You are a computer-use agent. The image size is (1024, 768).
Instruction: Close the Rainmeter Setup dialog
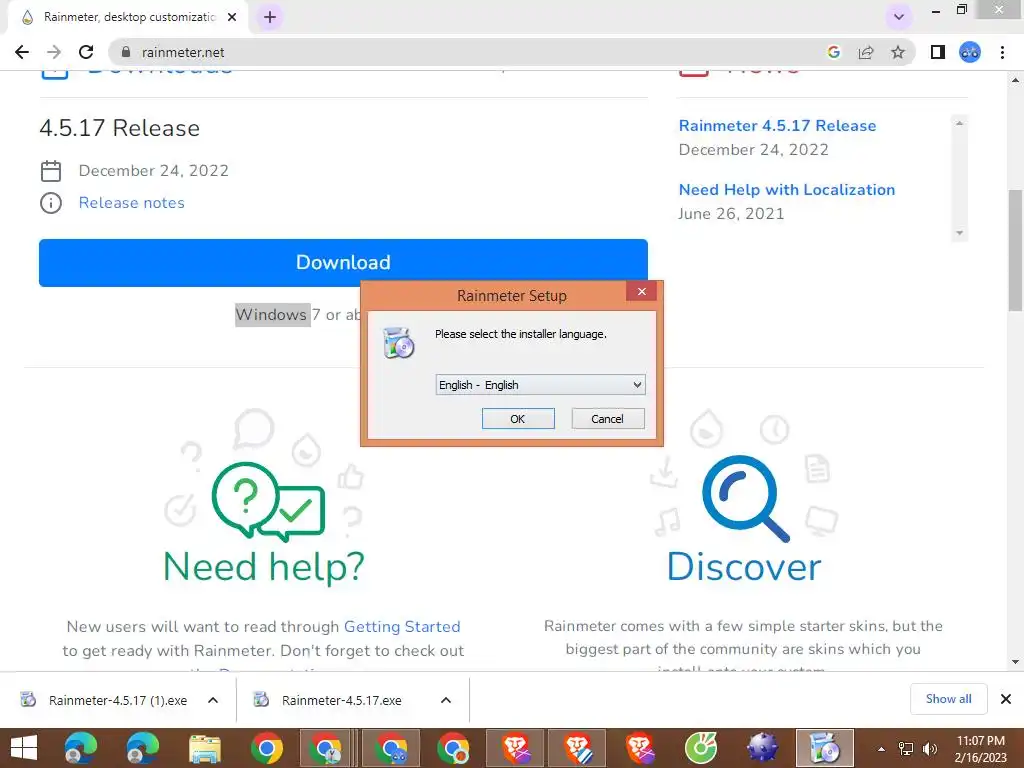641,291
